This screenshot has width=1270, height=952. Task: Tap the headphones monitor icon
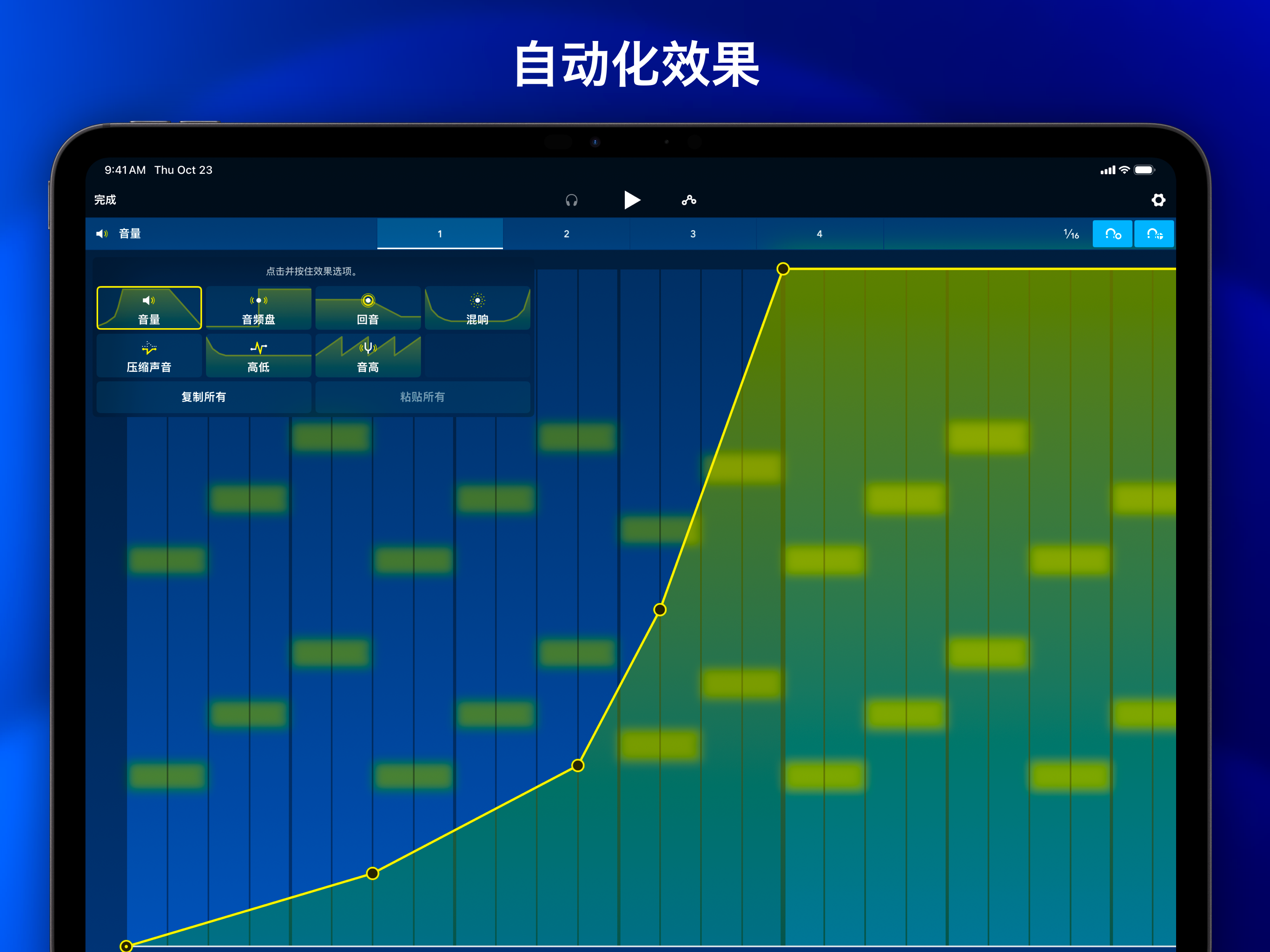[x=571, y=200]
